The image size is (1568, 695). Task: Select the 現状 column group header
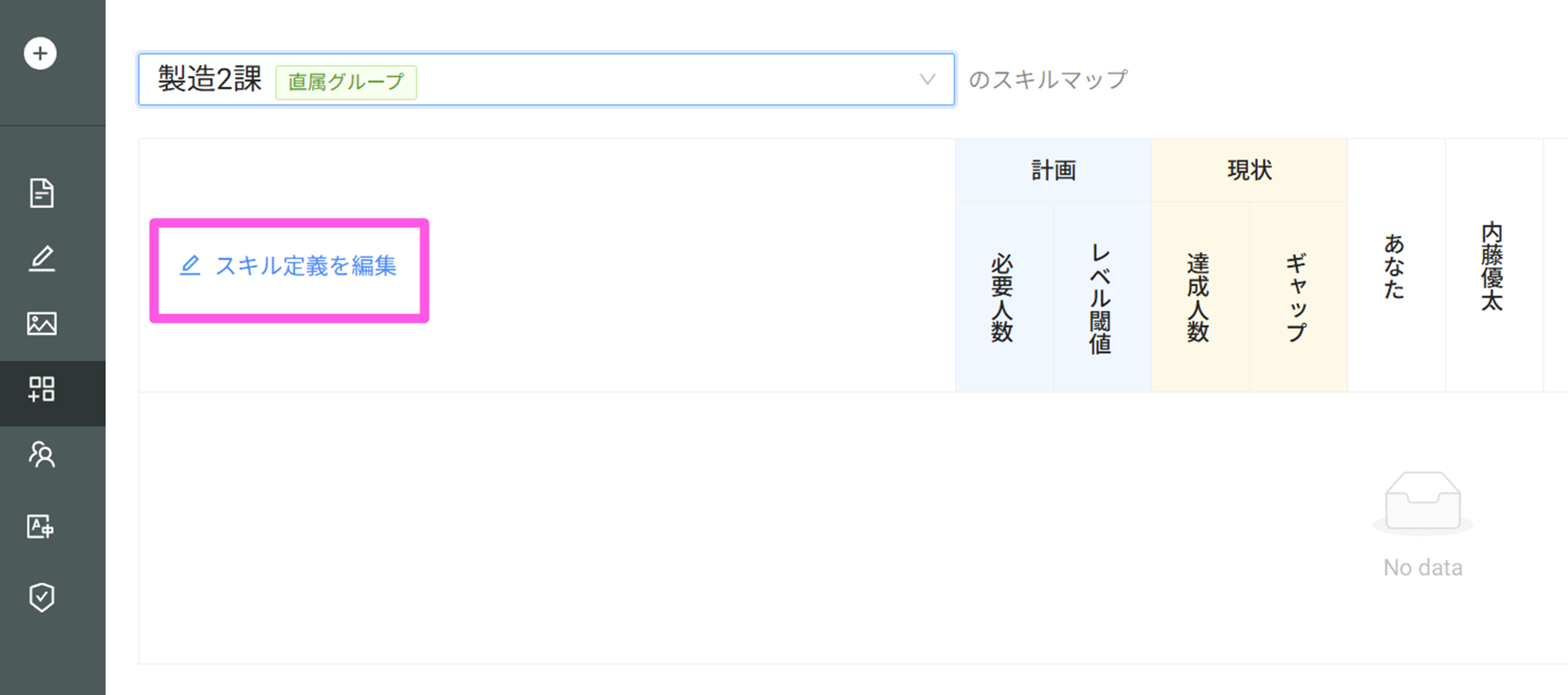(1249, 170)
